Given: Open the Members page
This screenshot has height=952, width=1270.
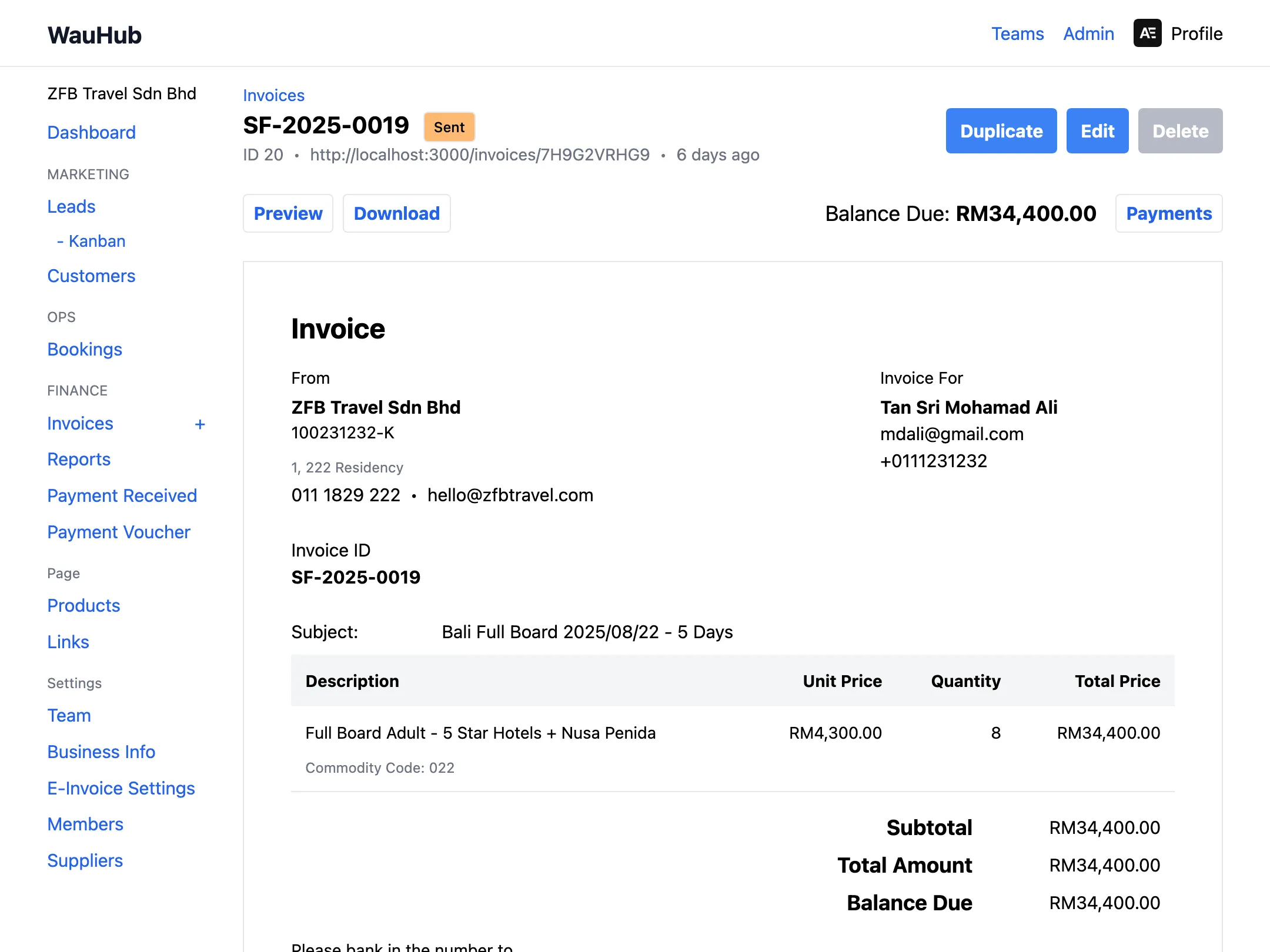Looking at the screenshot, I should (x=85, y=824).
